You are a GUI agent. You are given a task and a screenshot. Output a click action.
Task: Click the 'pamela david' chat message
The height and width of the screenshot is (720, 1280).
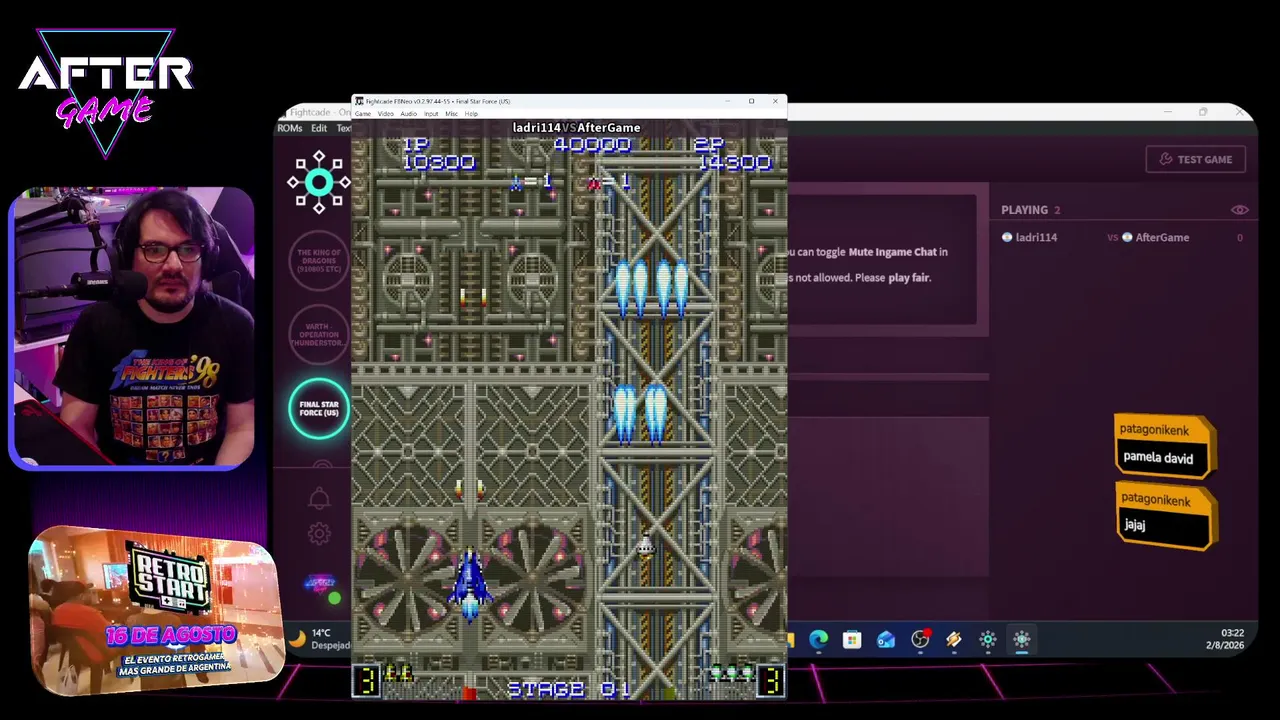[1165, 446]
